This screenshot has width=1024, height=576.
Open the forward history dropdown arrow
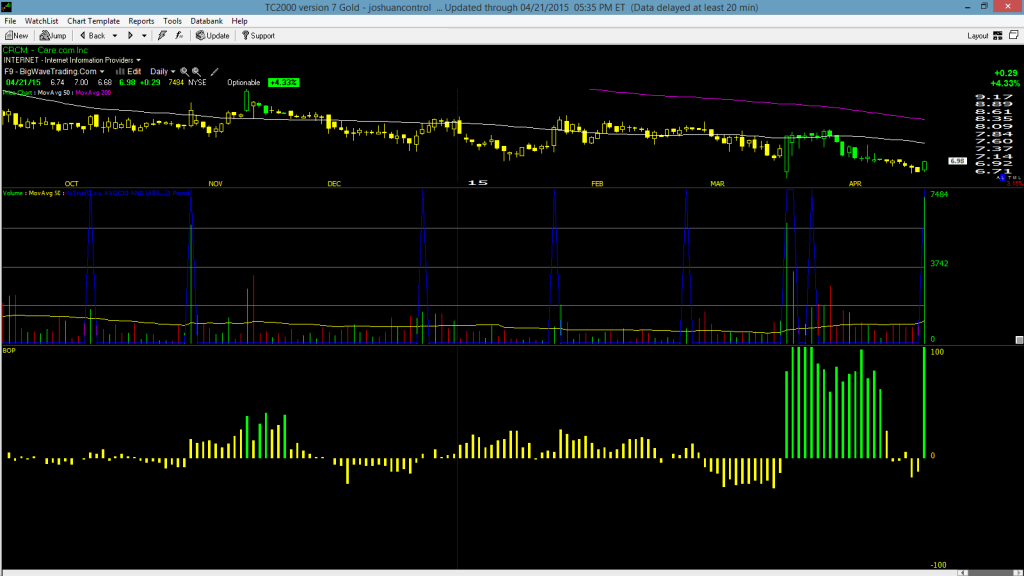pos(144,36)
